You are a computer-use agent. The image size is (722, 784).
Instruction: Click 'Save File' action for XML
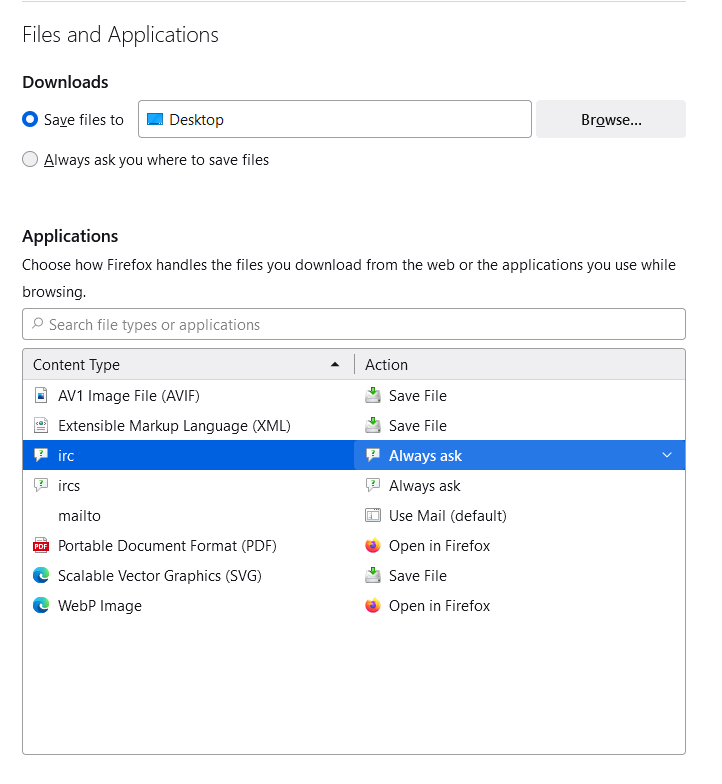pyautogui.click(x=418, y=426)
